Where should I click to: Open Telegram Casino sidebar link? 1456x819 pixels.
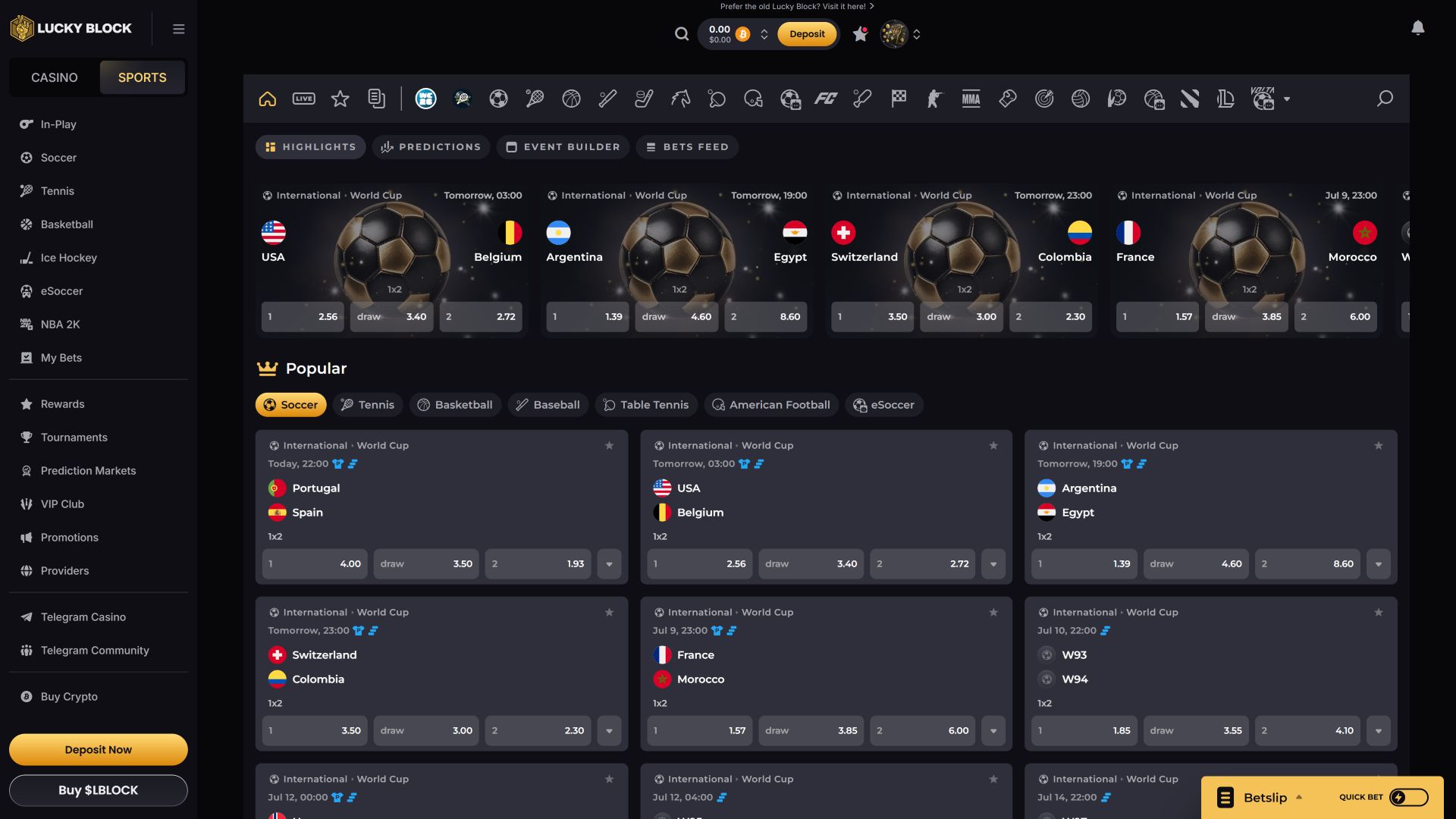[83, 617]
